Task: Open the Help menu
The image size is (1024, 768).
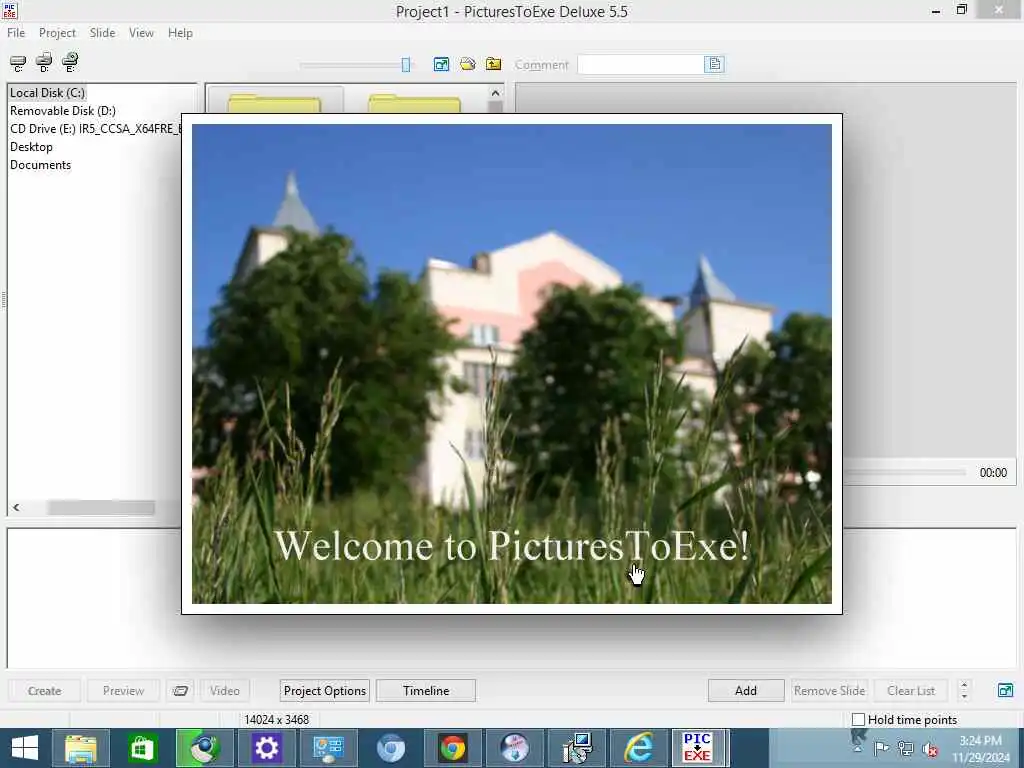Action: tap(180, 33)
